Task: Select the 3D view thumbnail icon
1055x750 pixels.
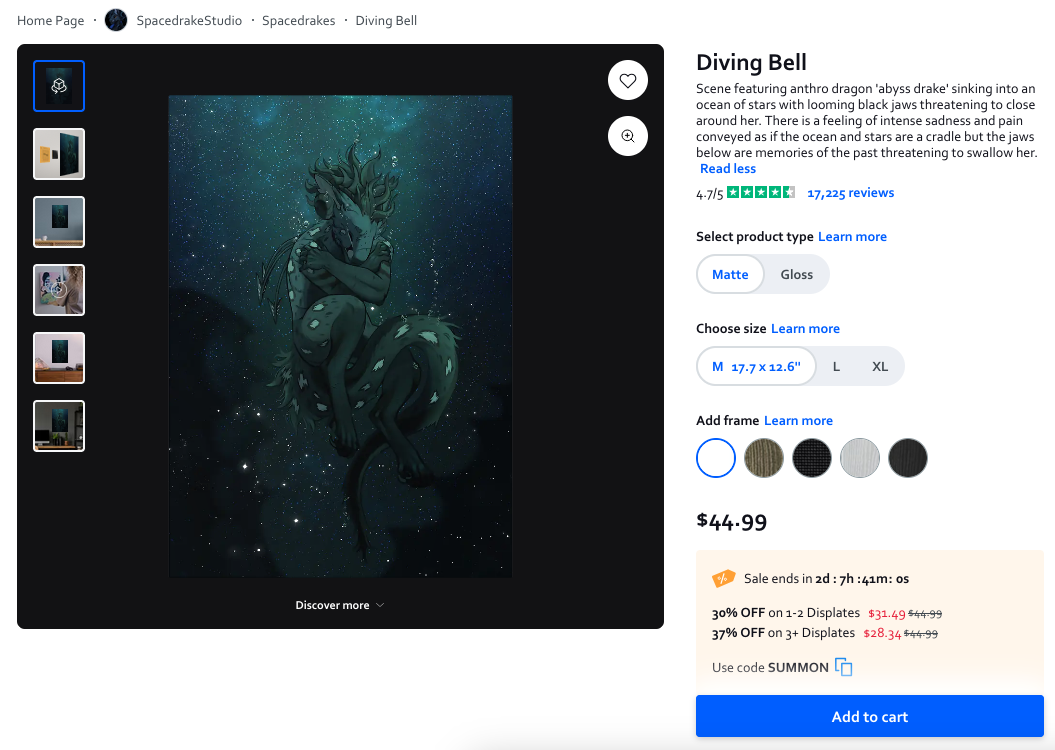Action: (x=59, y=86)
